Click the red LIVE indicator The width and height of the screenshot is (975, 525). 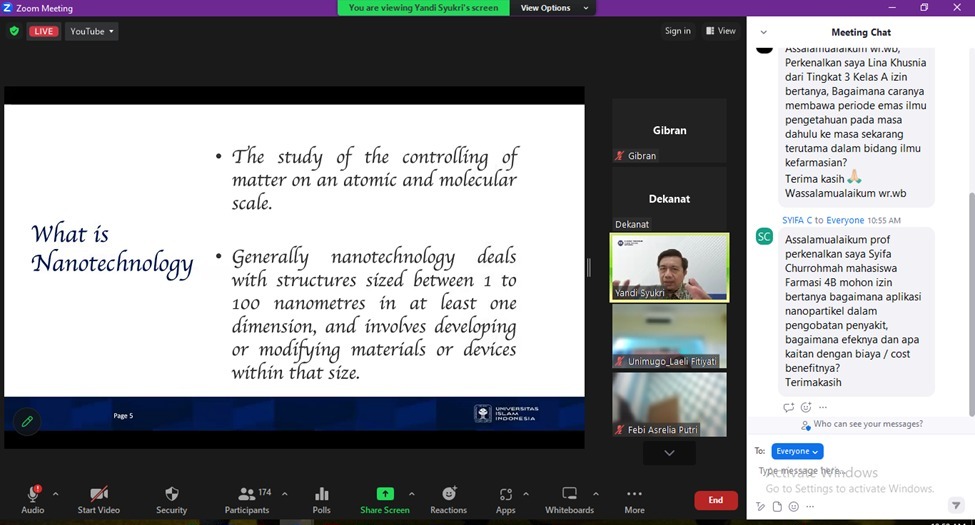pos(44,31)
